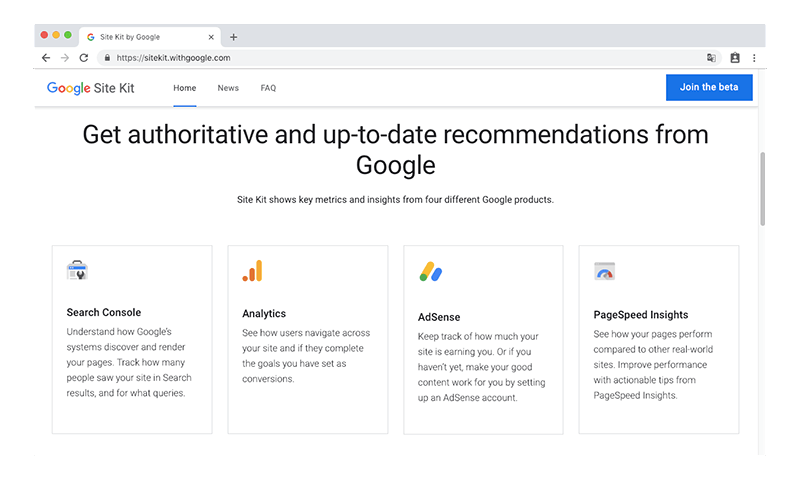The width and height of the screenshot is (800, 500).
Task: Click the Analytics card heading
Action: click(264, 314)
